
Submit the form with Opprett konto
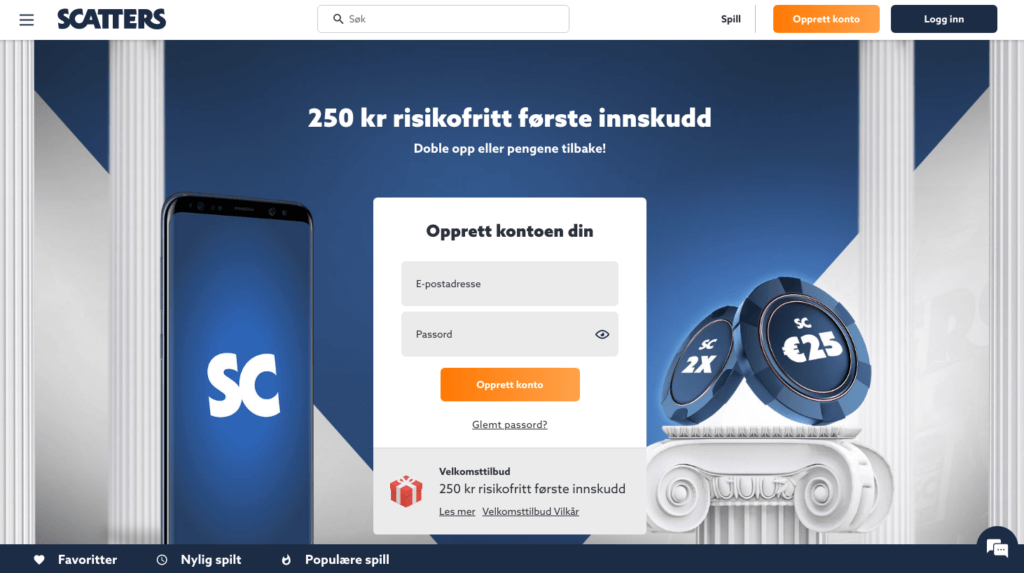coord(510,384)
